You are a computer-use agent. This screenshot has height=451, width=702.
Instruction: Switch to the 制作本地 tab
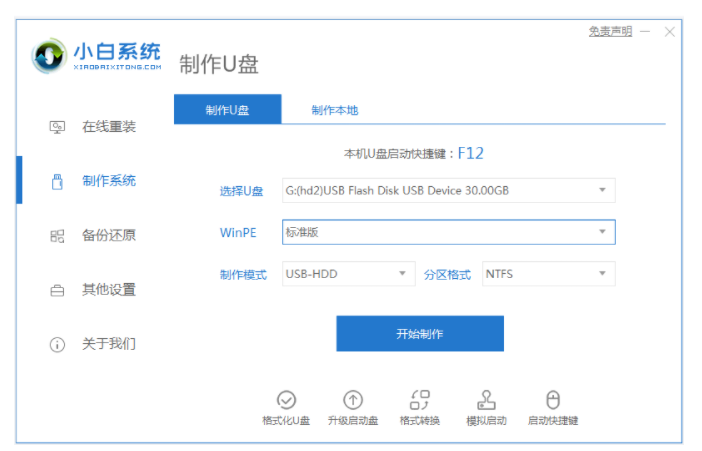335,110
